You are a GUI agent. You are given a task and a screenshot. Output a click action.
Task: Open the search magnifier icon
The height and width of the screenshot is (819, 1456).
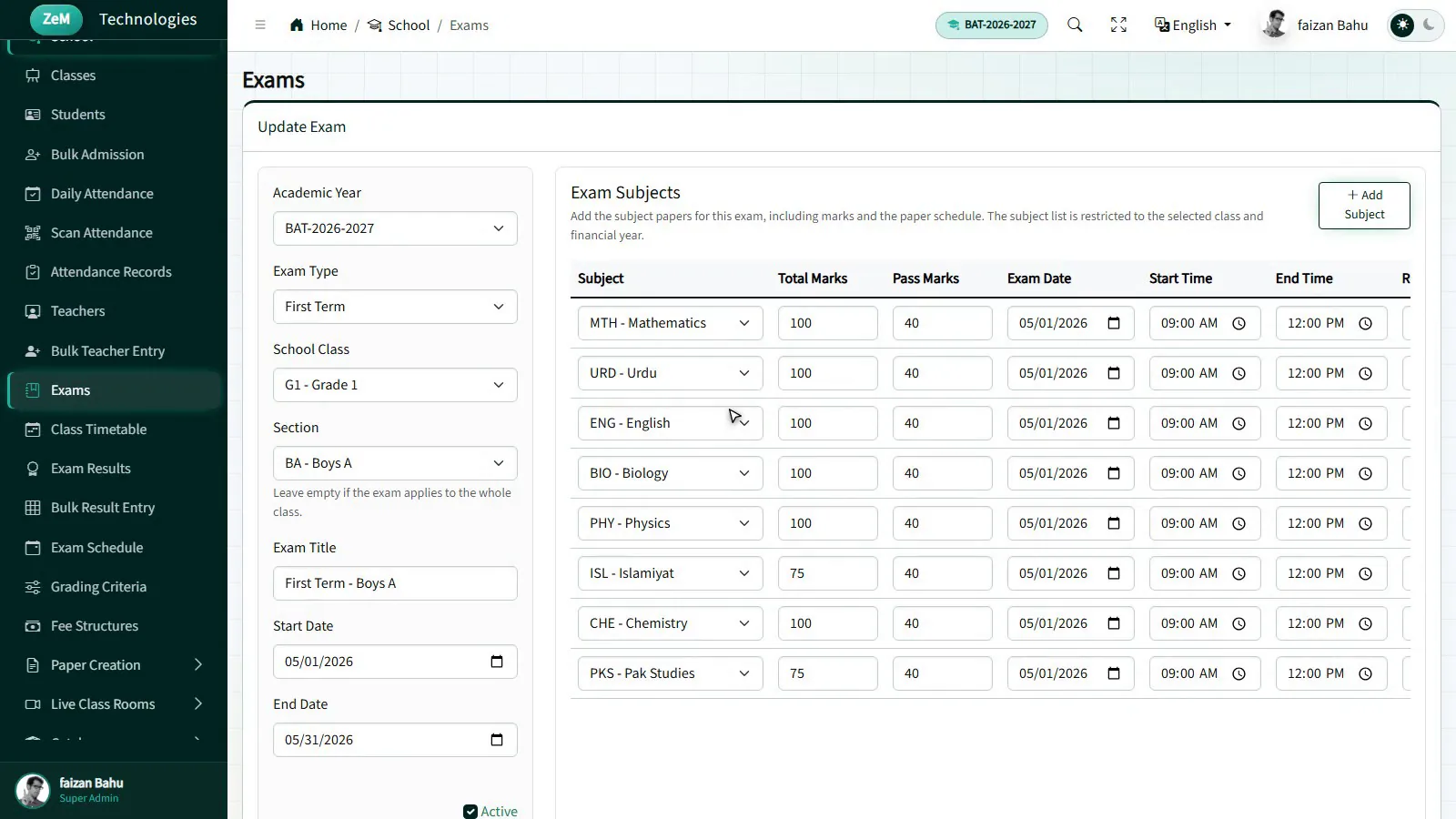coord(1075,25)
